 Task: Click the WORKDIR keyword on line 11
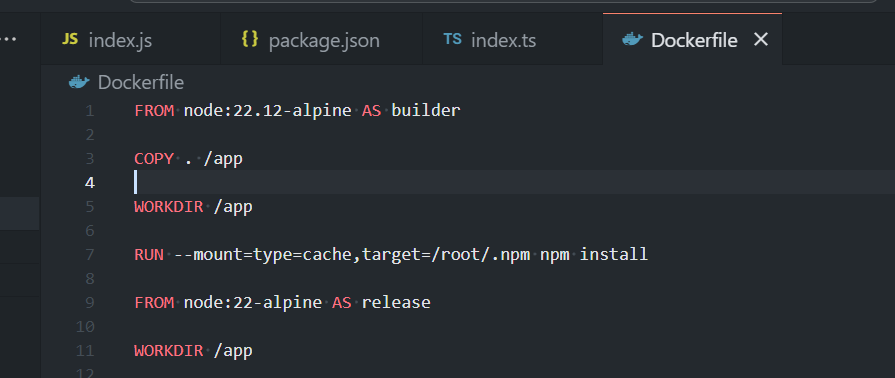(x=169, y=351)
